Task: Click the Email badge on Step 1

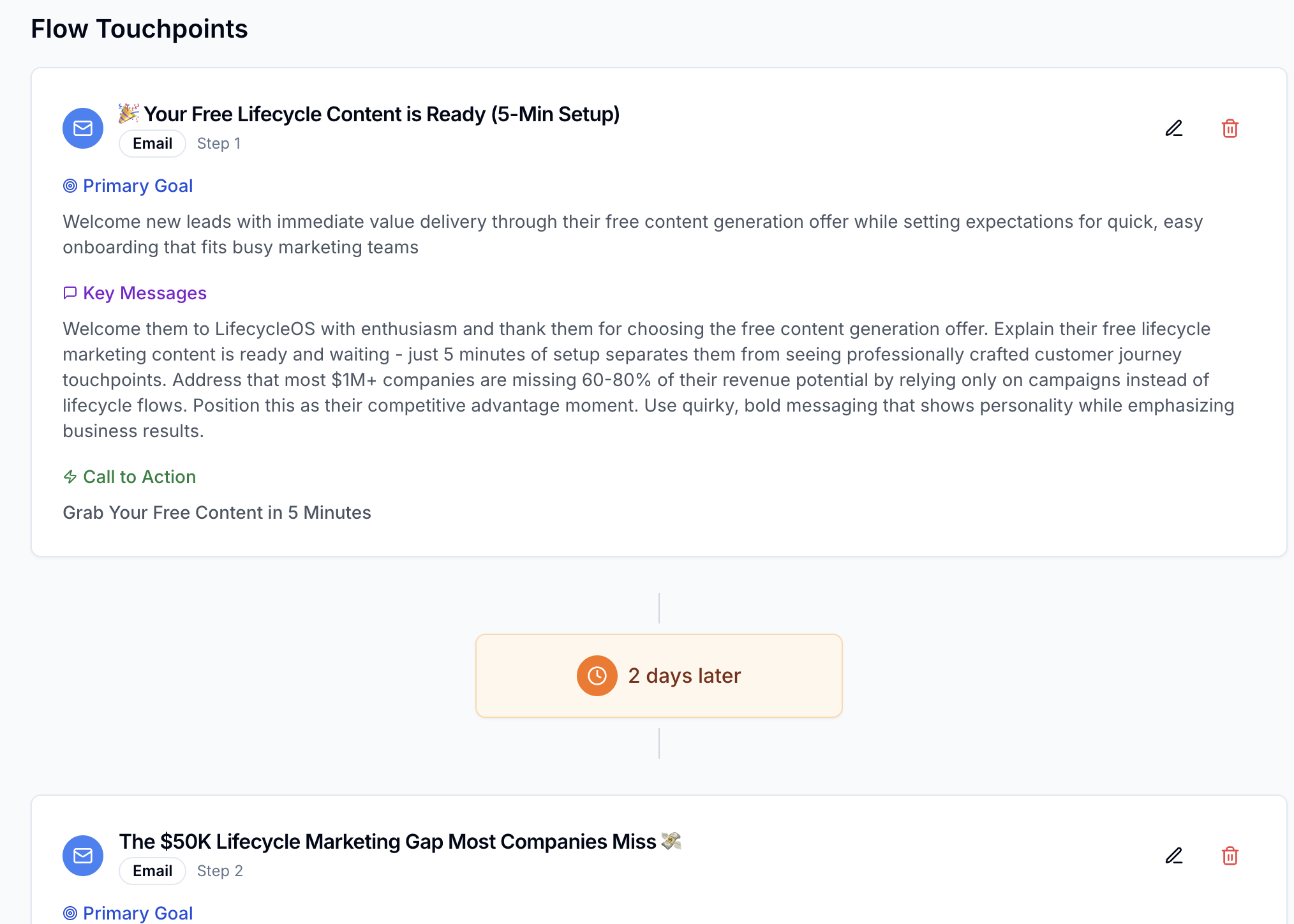Action: (x=152, y=144)
